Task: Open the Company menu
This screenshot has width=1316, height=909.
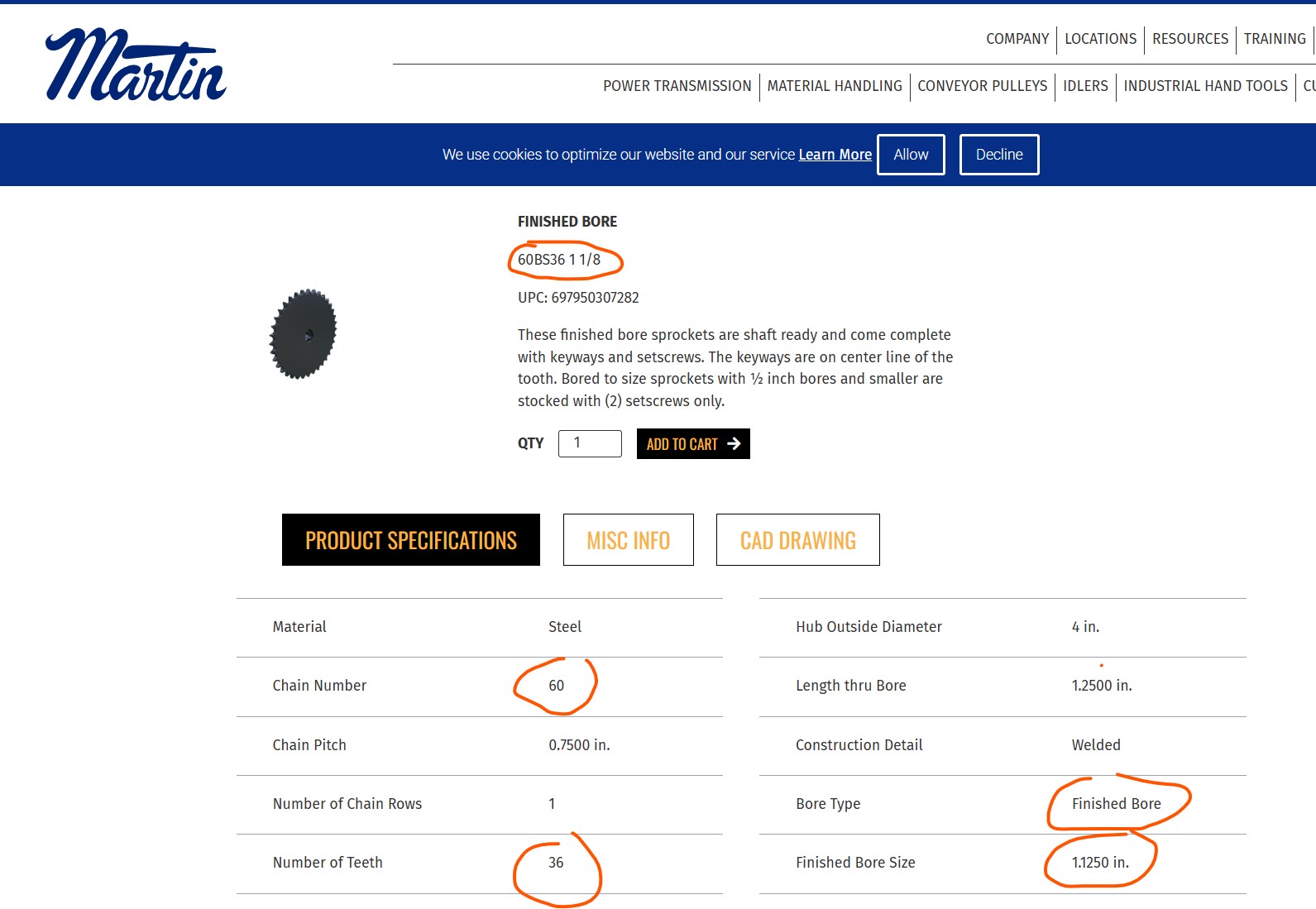Action: tap(1017, 39)
